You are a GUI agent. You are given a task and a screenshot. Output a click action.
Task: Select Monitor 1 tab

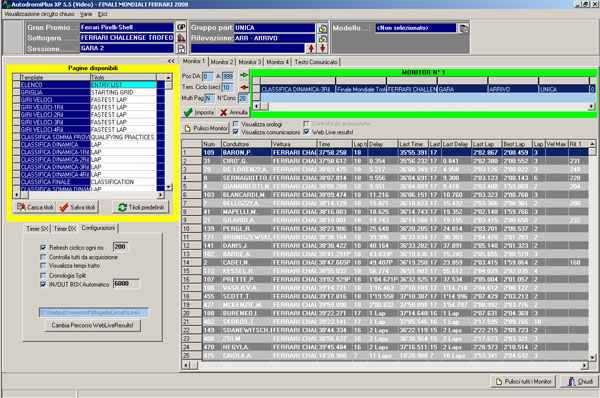click(x=194, y=61)
